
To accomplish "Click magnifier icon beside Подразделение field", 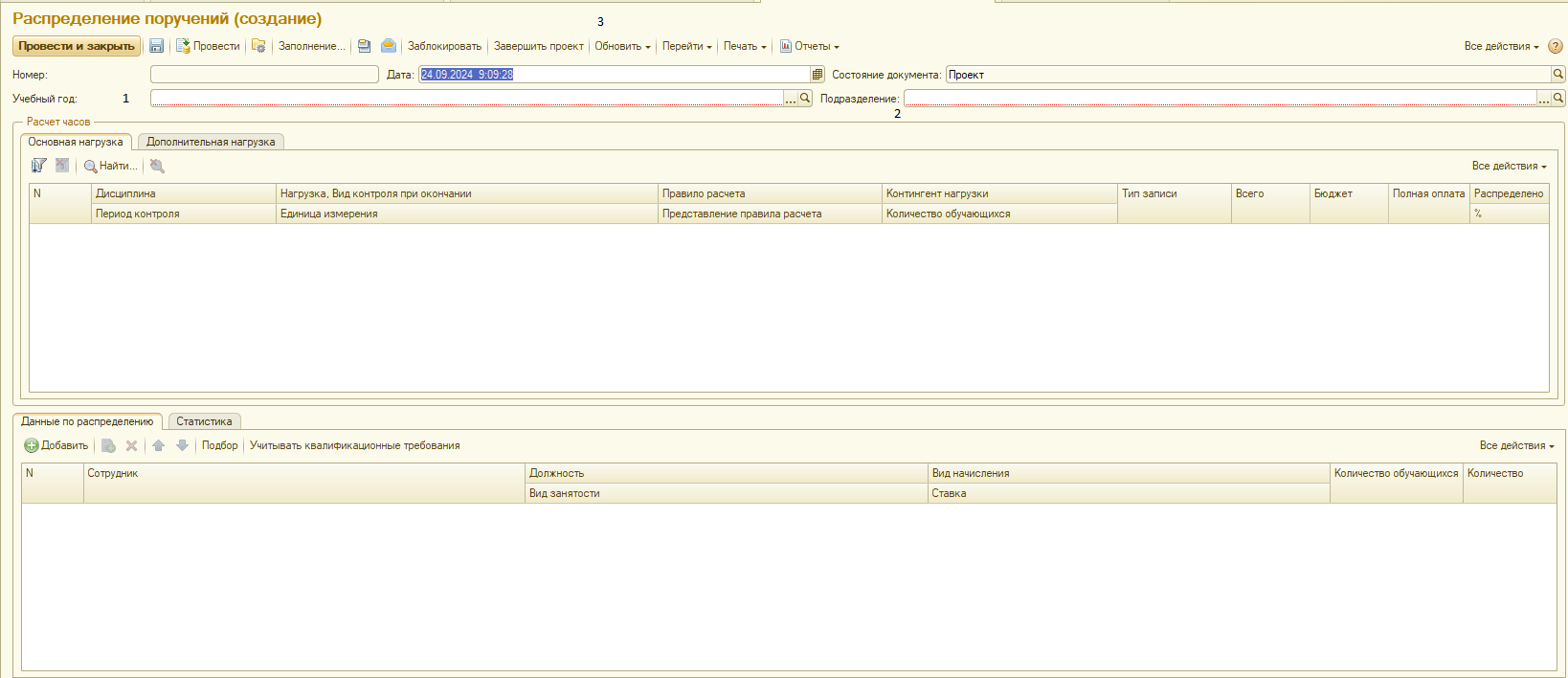I will click(x=1558, y=99).
